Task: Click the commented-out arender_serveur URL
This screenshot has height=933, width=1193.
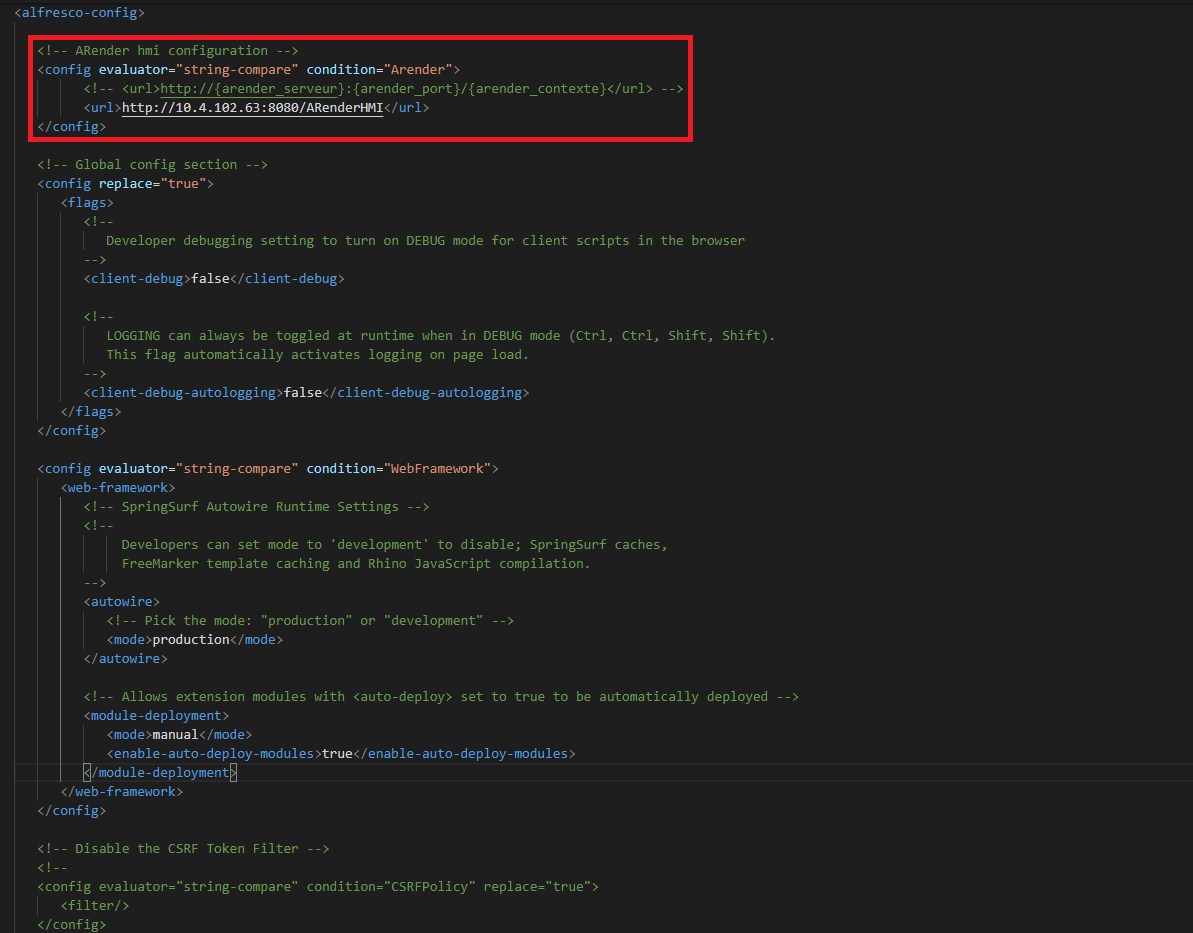Action: click(383, 89)
